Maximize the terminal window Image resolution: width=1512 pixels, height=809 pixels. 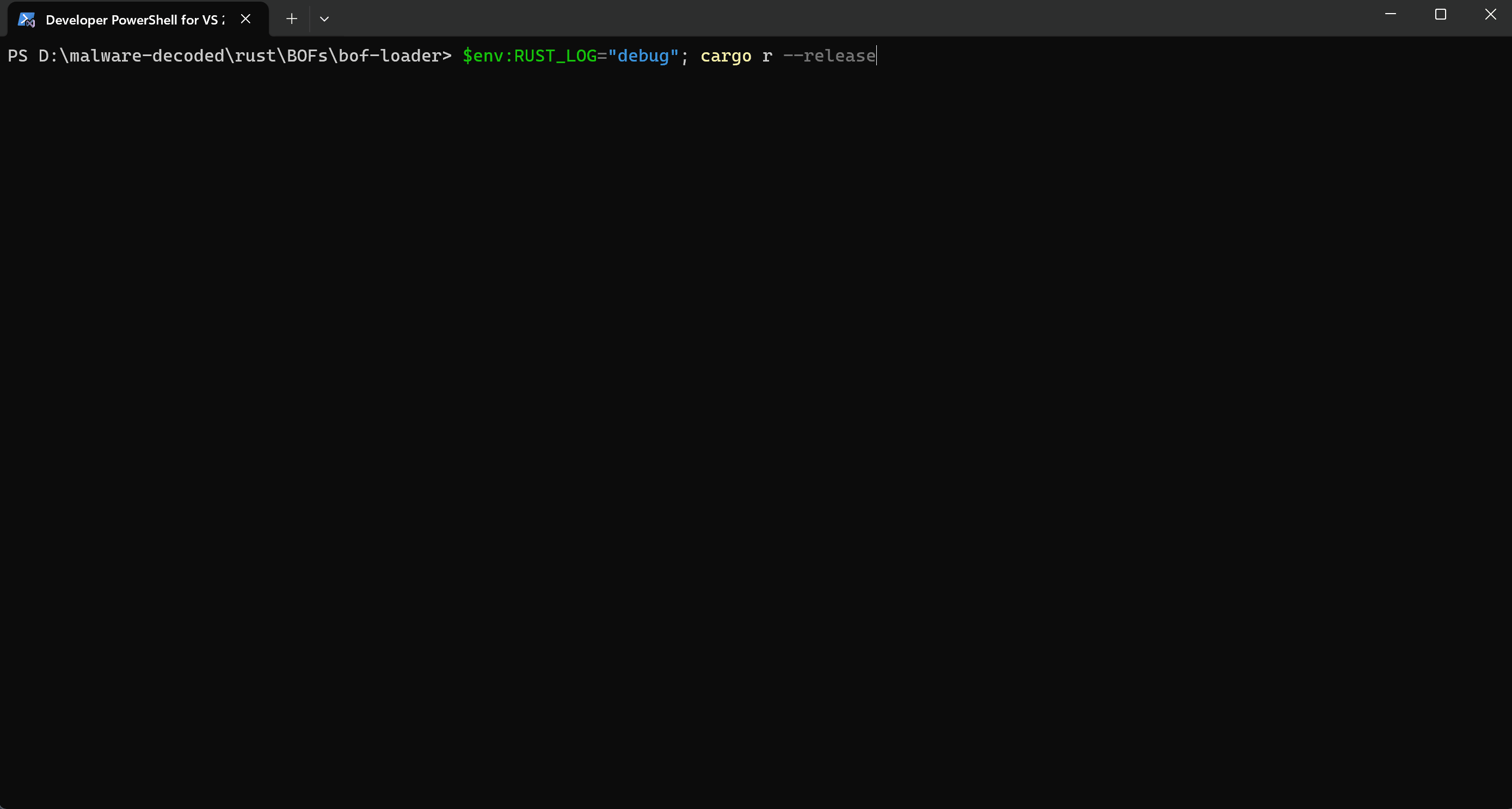click(1440, 14)
